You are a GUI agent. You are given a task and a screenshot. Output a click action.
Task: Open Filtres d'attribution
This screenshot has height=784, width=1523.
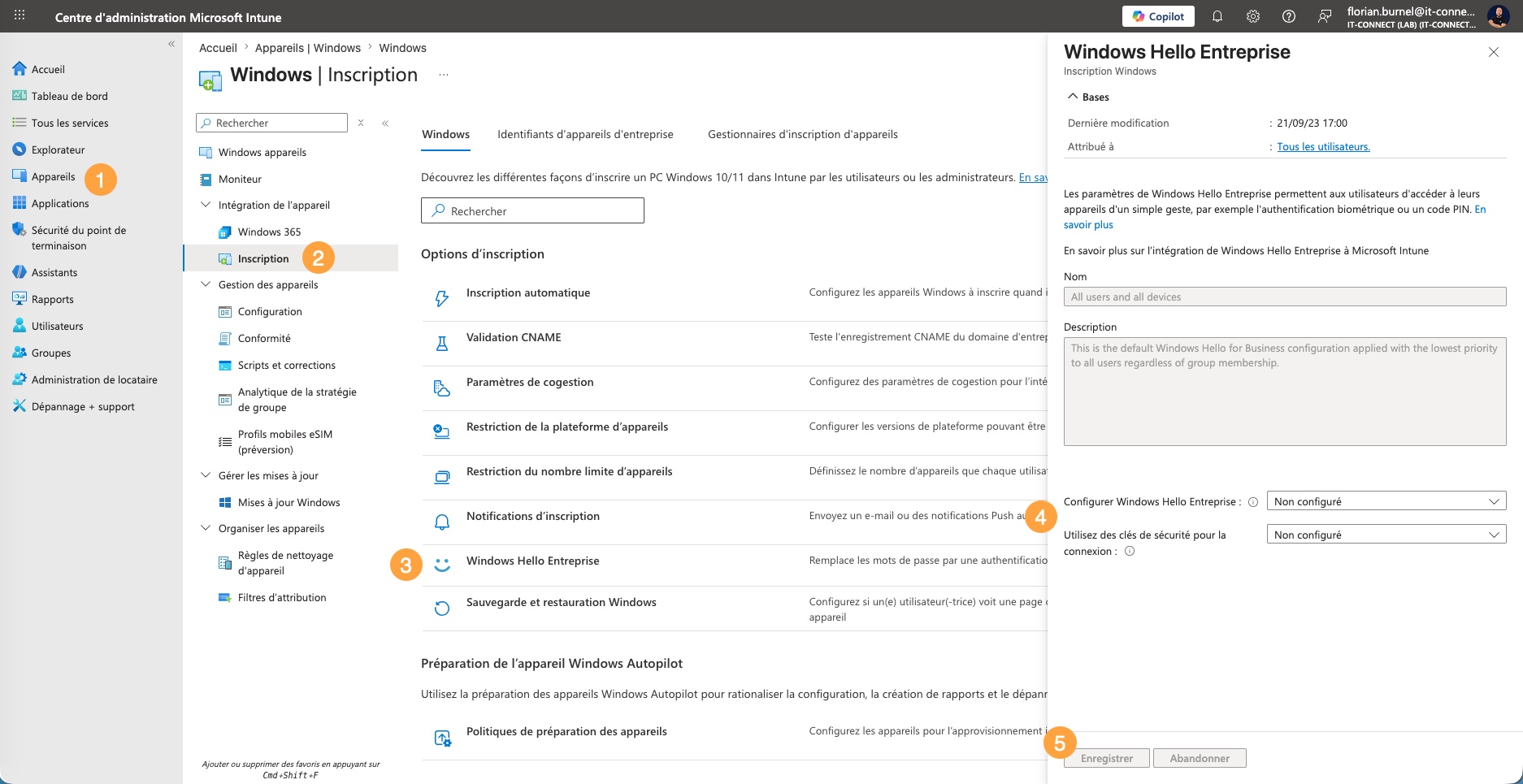(281, 597)
